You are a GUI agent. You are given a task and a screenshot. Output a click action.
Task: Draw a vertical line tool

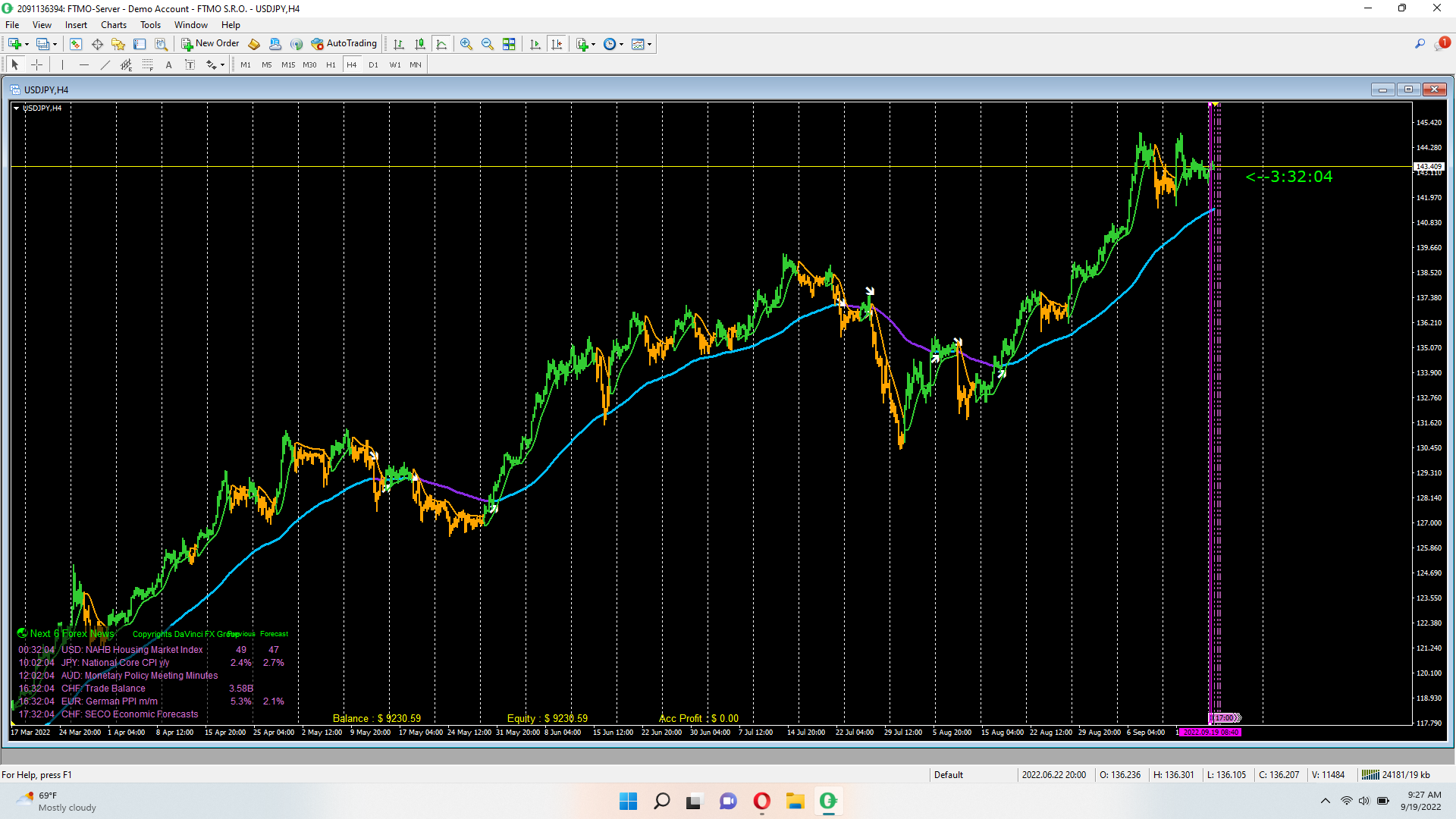click(63, 65)
